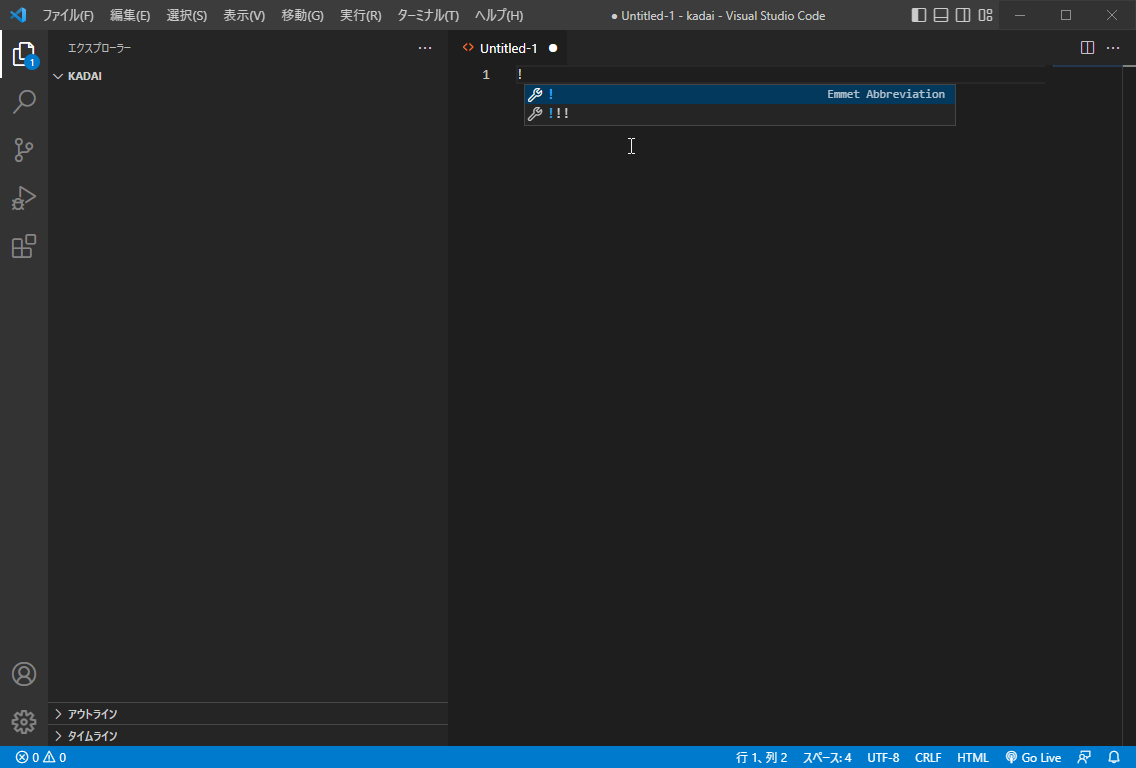Toggle the bottom panel layout button
The height and width of the screenshot is (768, 1136).
(x=941, y=15)
